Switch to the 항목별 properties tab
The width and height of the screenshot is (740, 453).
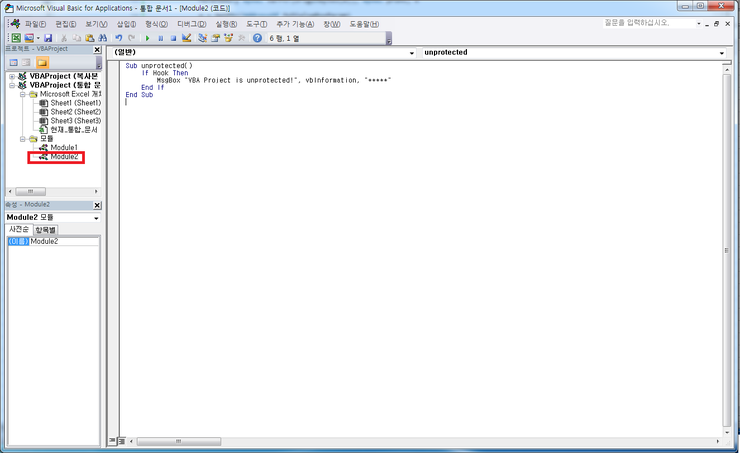click(46, 230)
